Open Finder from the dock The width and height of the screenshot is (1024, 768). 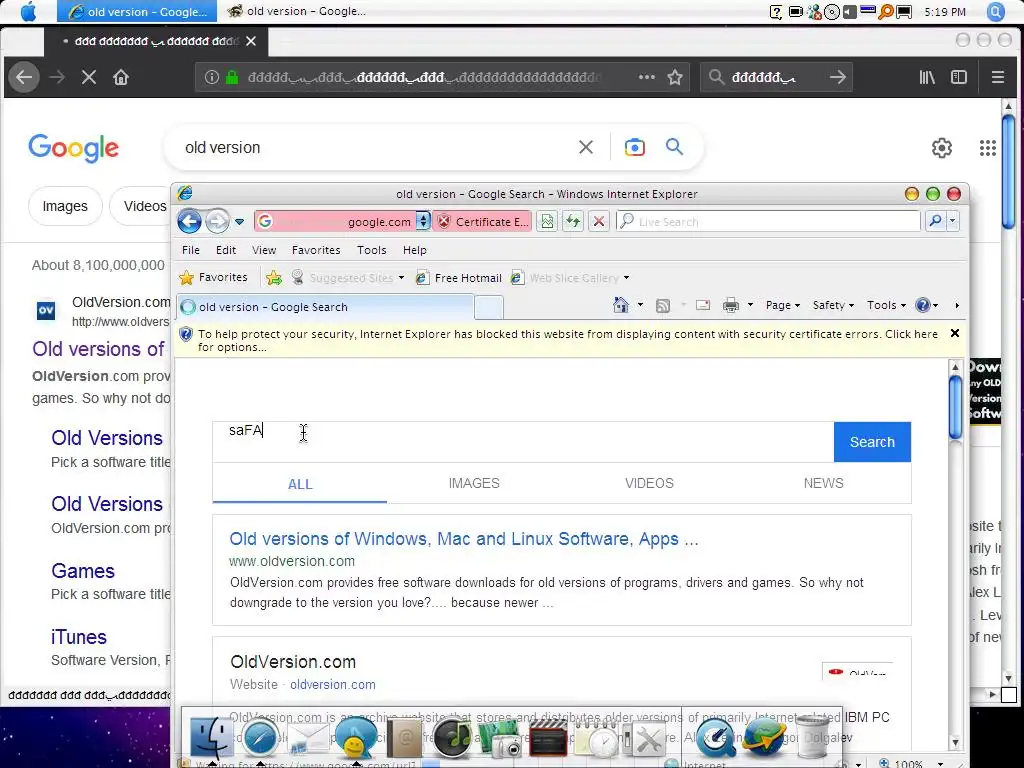[211, 737]
